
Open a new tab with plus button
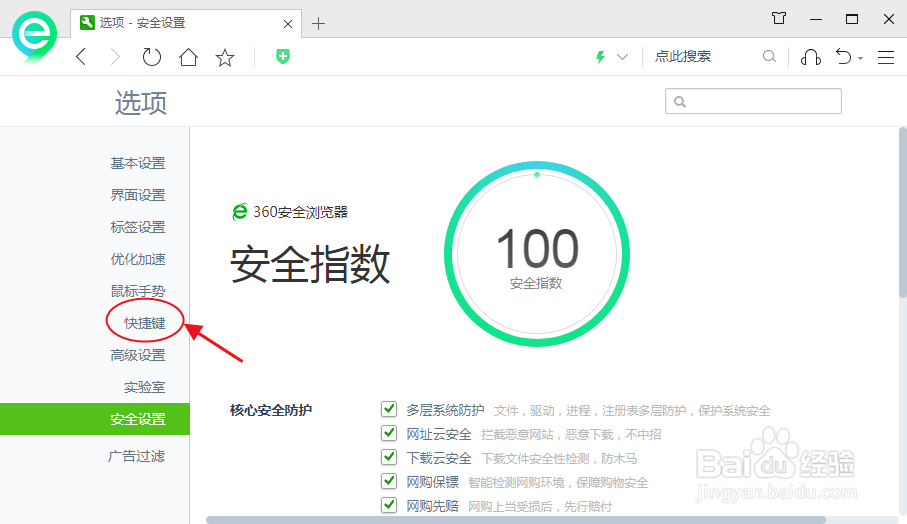pos(318,24)
